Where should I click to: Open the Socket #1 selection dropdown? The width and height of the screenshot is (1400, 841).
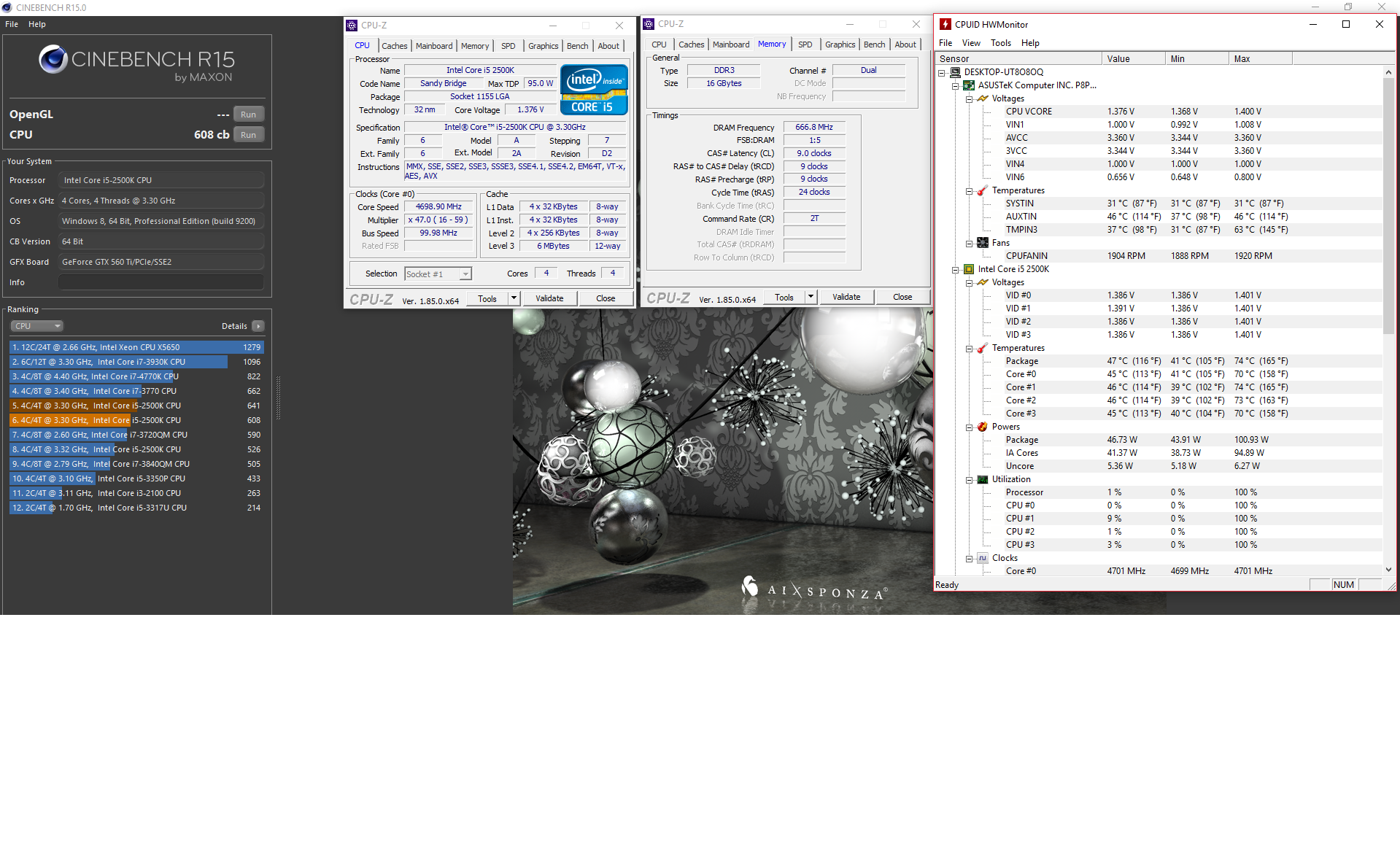pyautogui.click(x=438, y=274)
